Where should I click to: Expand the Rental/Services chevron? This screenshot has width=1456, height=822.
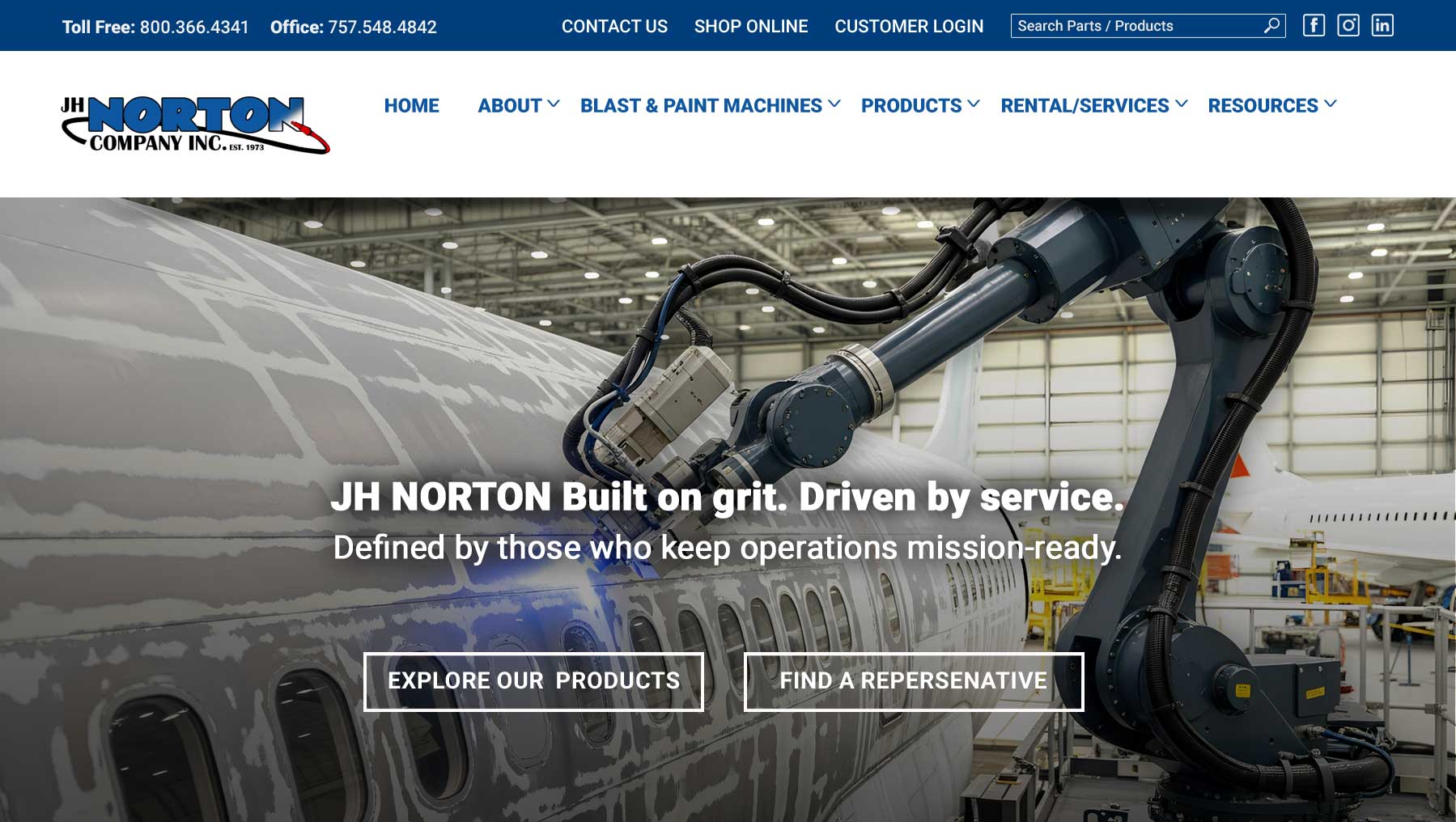coord(1182,104)
